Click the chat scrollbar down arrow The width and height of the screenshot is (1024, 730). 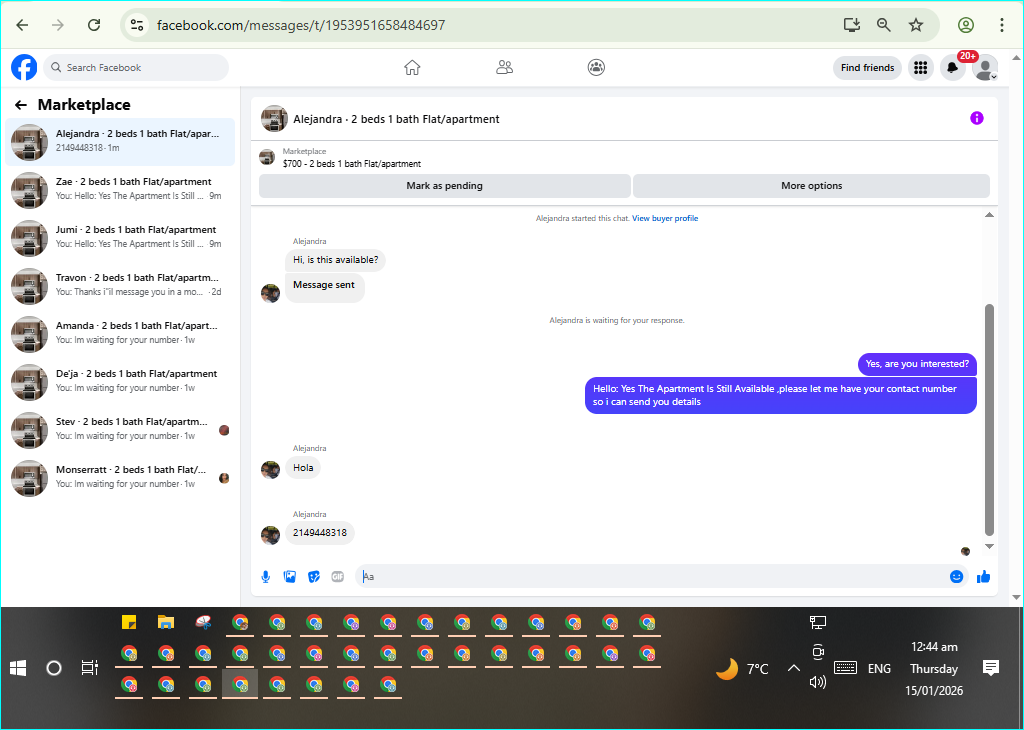(x=989, y=547)
